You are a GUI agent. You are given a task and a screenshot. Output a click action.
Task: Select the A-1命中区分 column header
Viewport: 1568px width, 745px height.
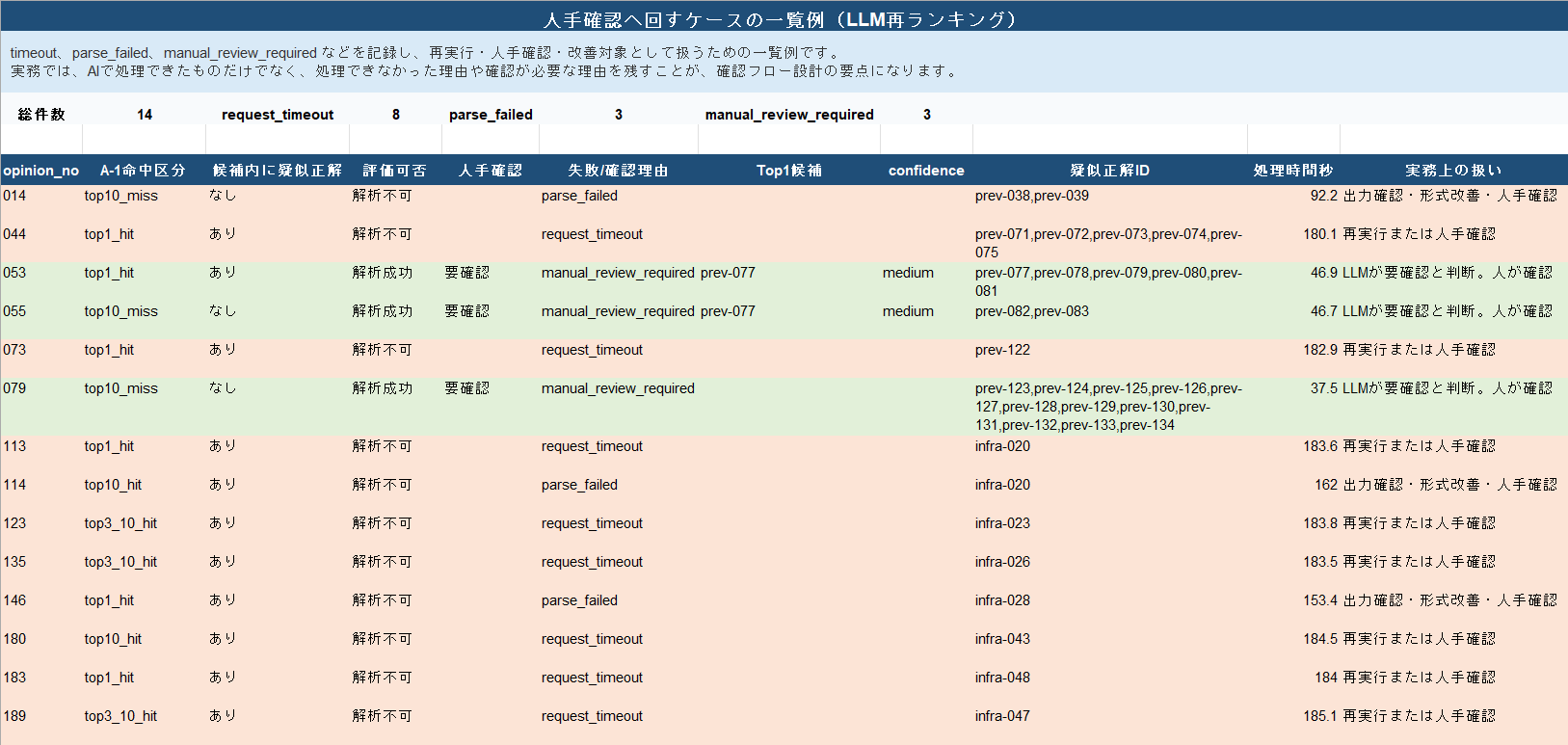click(x=144, y=171)
